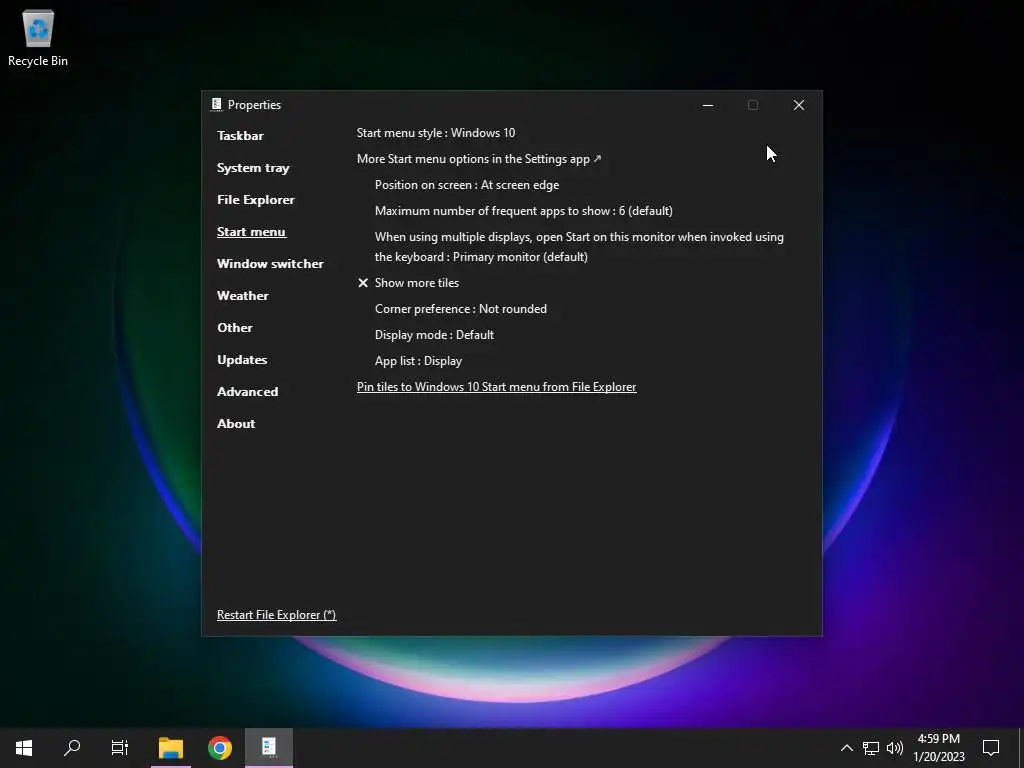Open the volume speaker tray icon
Image resolution: width=1024 pixels, height=768 pixels.
coord(895,748)
